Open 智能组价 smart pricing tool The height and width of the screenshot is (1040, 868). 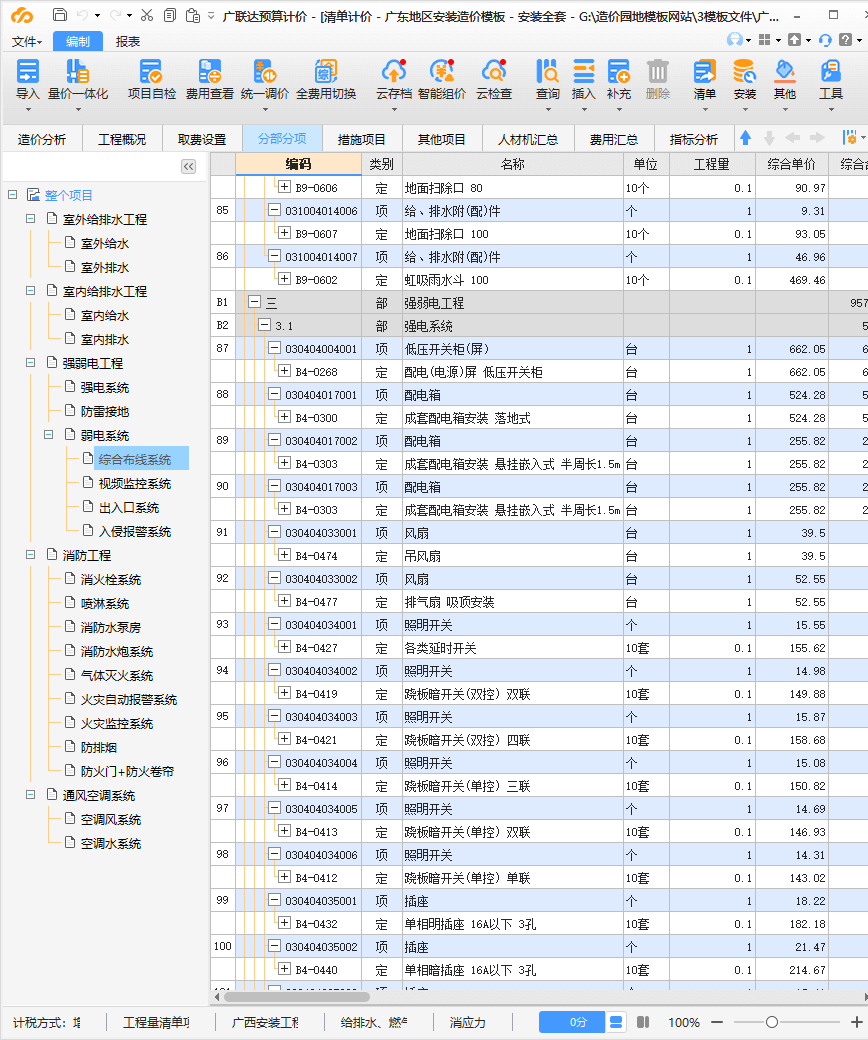coord(441,73)
